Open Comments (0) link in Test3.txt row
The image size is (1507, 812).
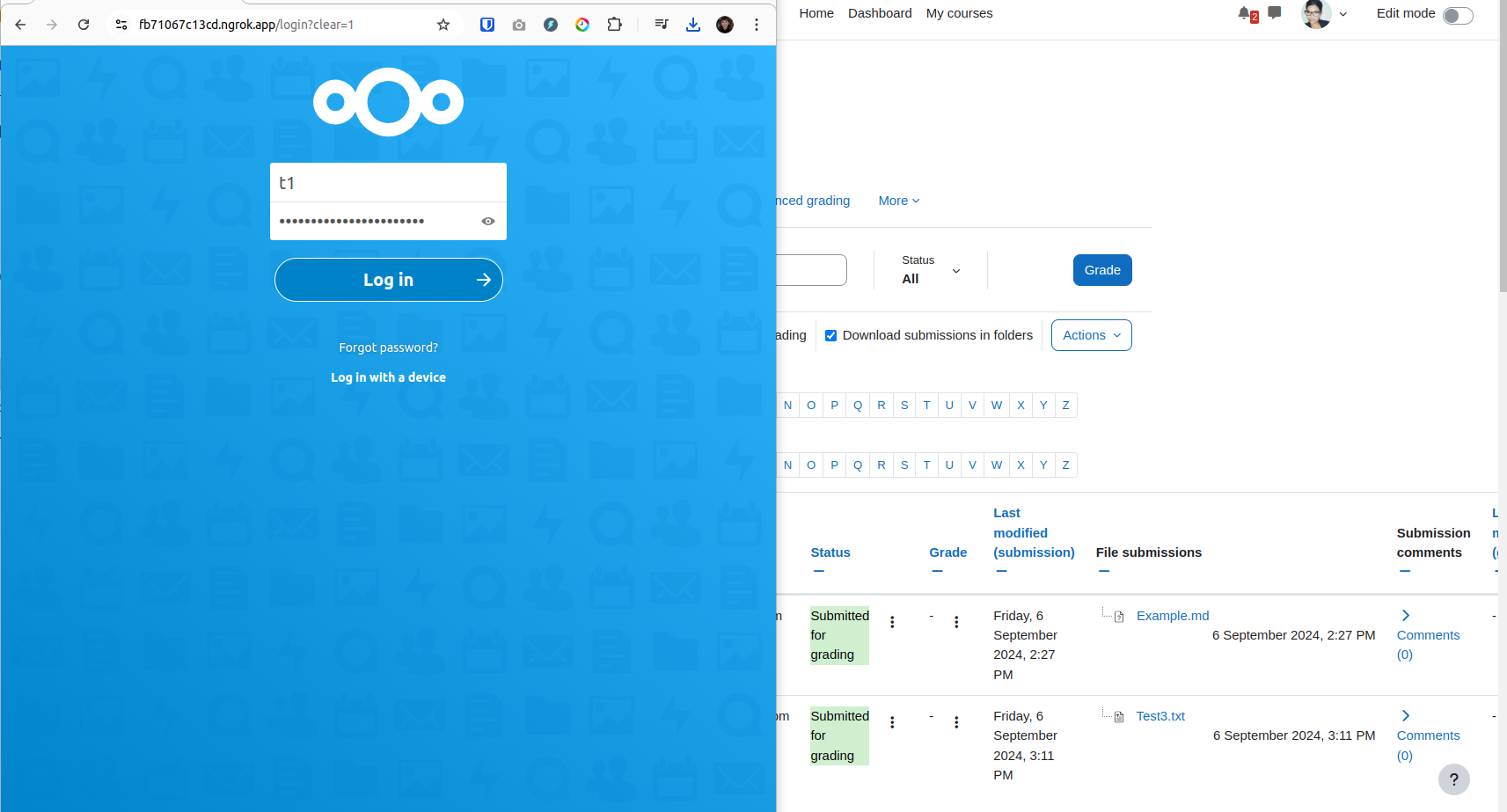[1428, 745]
